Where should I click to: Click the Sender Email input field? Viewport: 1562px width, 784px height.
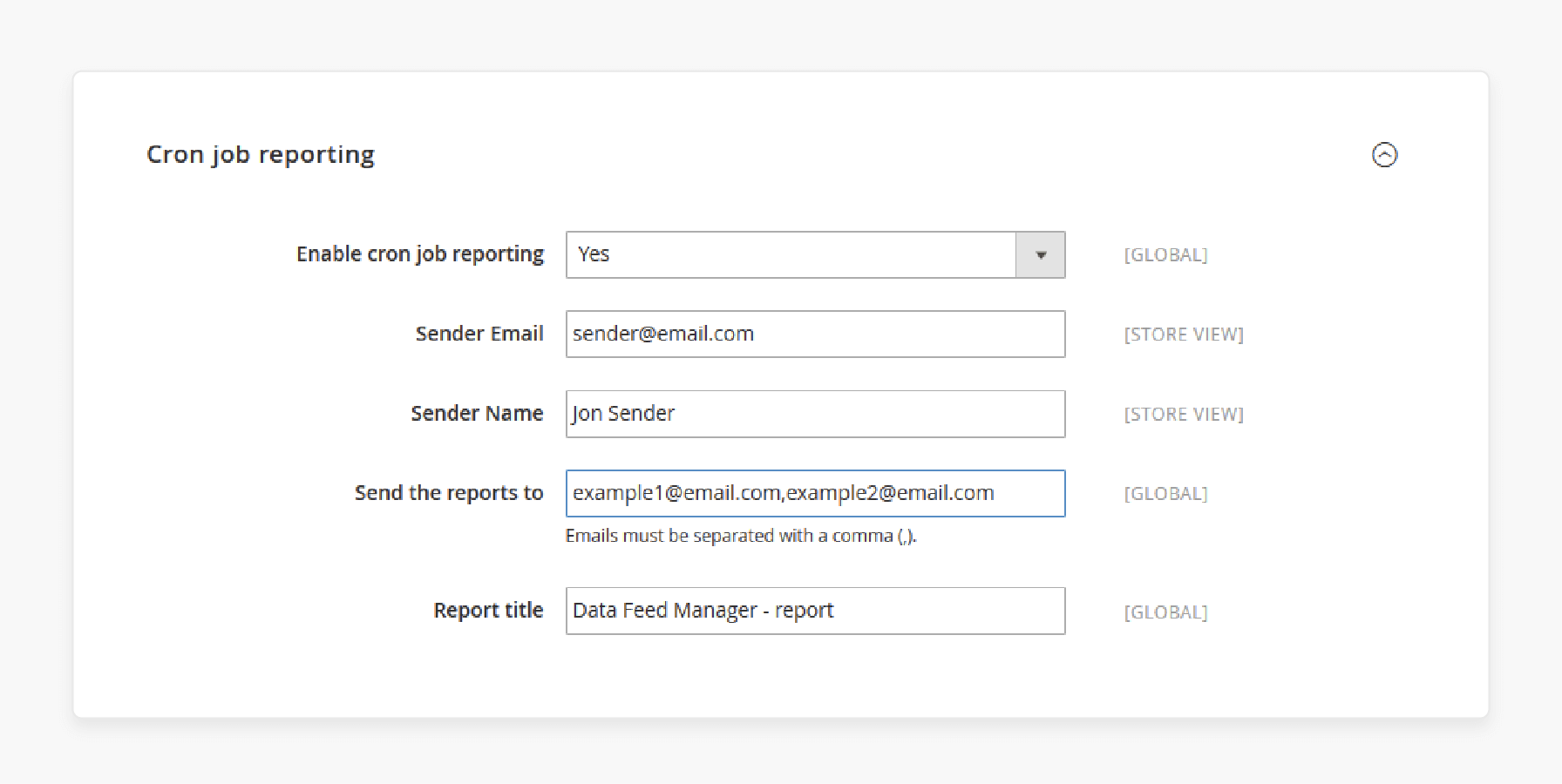(815, 334)
